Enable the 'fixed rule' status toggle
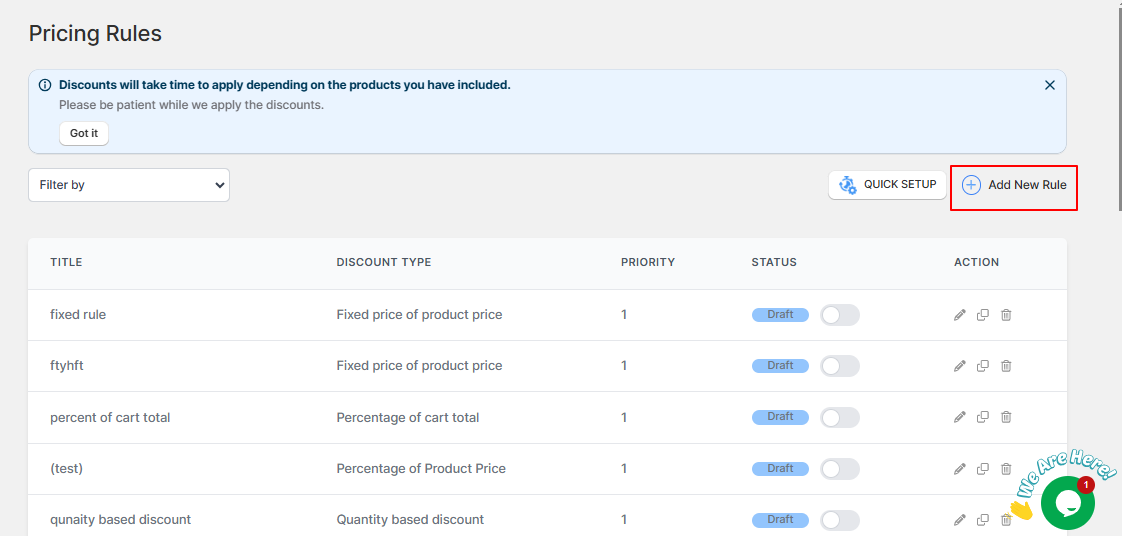 pos(839,315)
